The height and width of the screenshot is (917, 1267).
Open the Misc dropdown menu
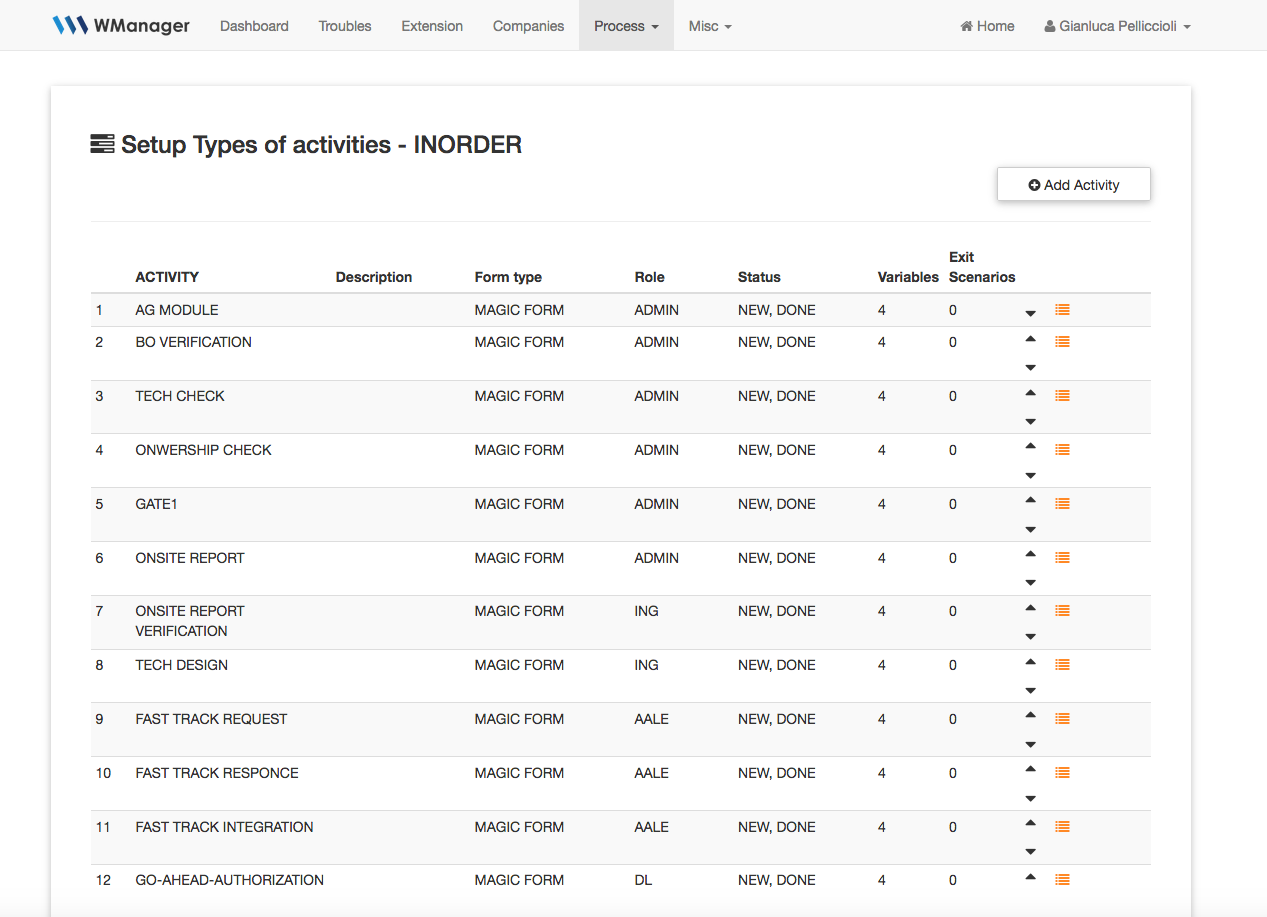[x=710, y=26]
